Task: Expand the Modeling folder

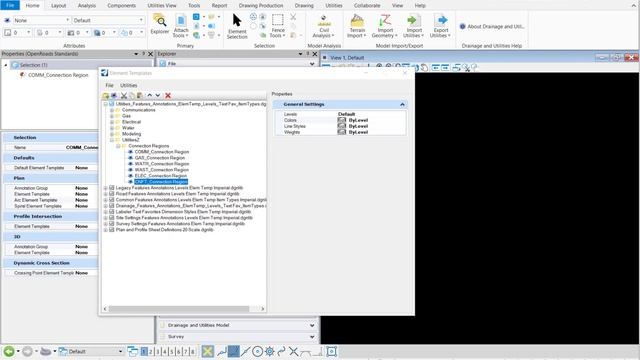Action: (x=111, y=134)
